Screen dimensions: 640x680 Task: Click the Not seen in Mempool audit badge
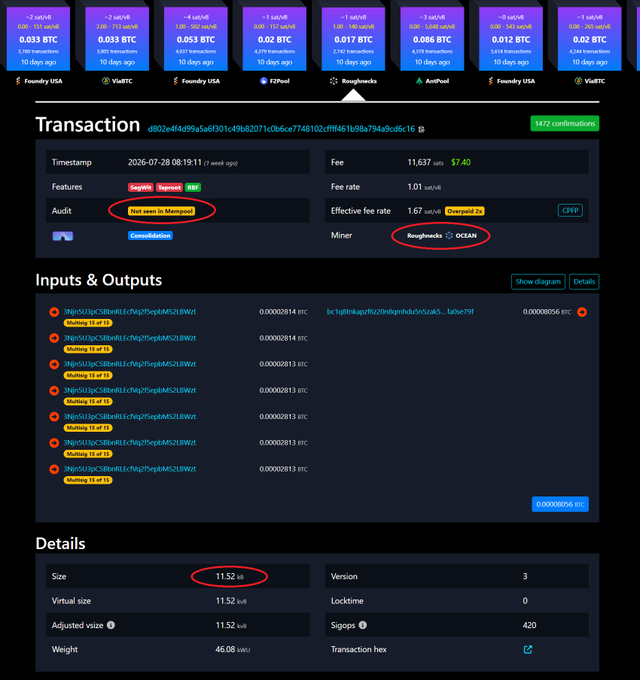(x=161, y=211)
